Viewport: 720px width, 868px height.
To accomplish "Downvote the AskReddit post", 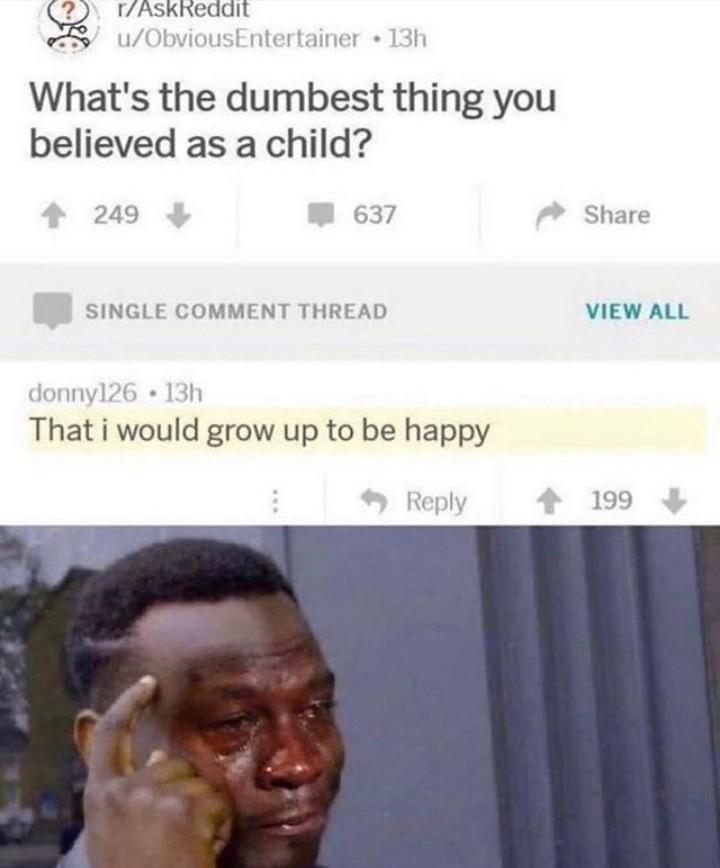I will (x=179, y=216).
